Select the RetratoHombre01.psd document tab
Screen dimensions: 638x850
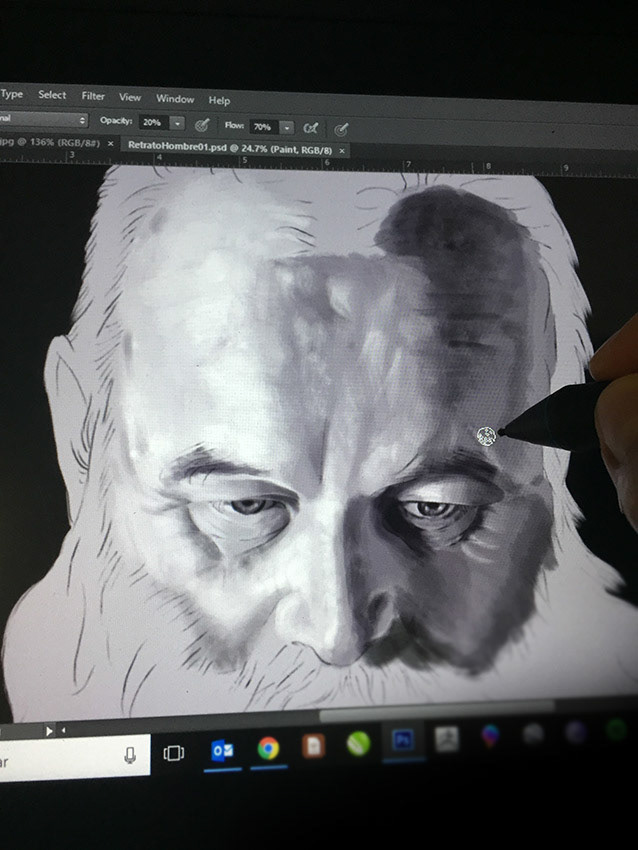[x=230, y=147]
